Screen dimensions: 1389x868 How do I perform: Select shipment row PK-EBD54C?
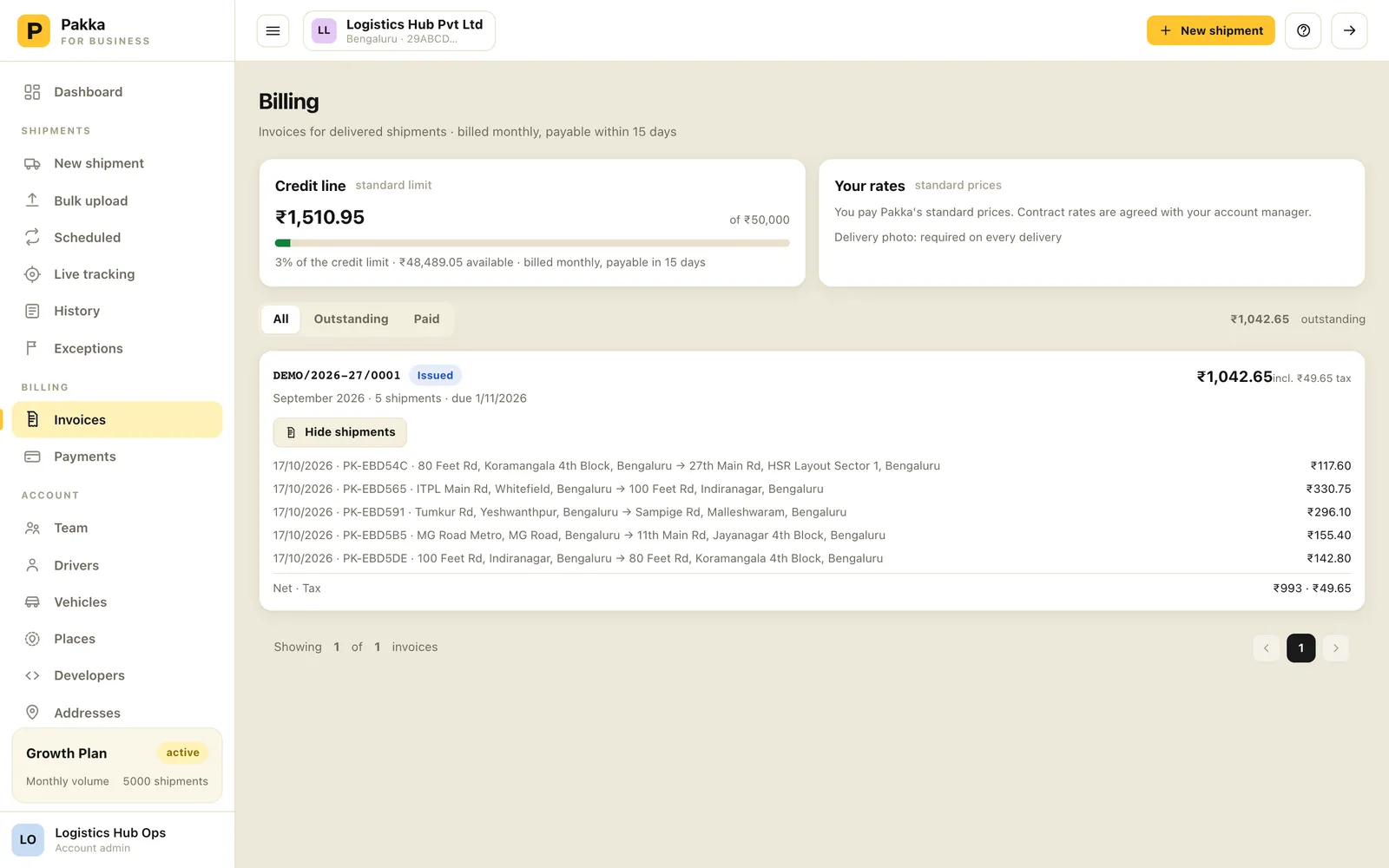pos(812,466)
